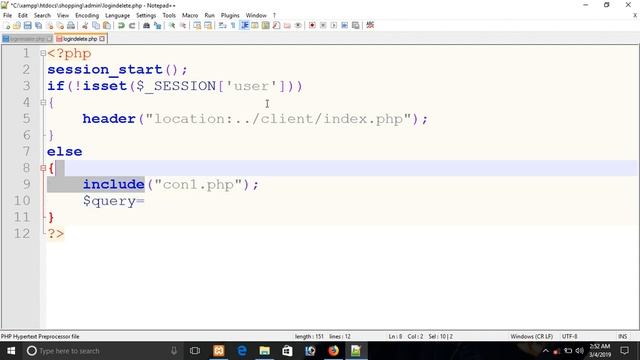Open the View menu
The width and height of the screenshot is (640, 360).
63,16
